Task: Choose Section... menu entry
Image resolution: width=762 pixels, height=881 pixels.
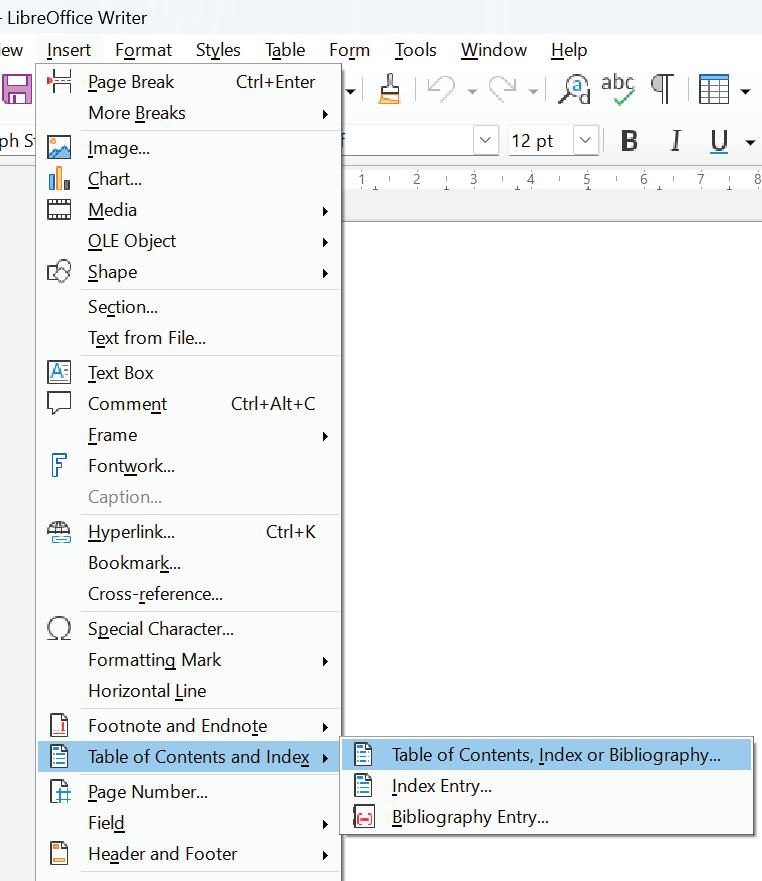Action: pyautogui.click(x=189, y=307)
